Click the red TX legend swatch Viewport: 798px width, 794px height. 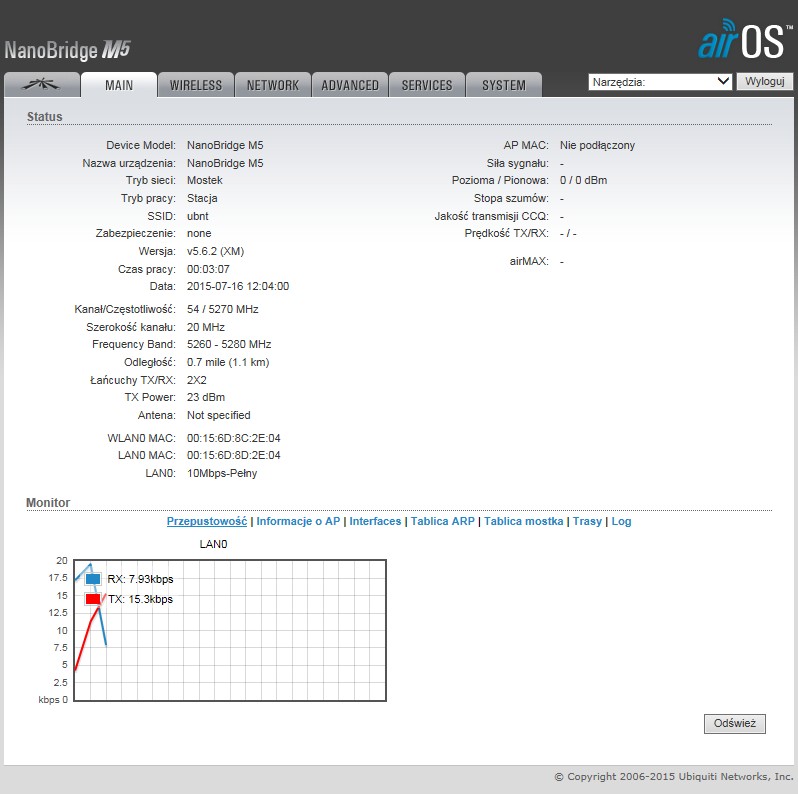(93, 599)
